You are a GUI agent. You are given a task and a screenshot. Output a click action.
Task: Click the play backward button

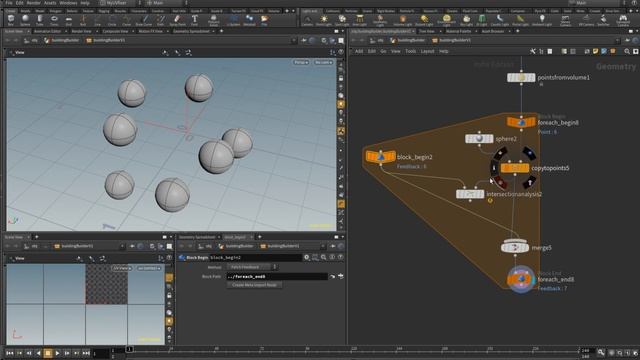[x=38, y=353]
